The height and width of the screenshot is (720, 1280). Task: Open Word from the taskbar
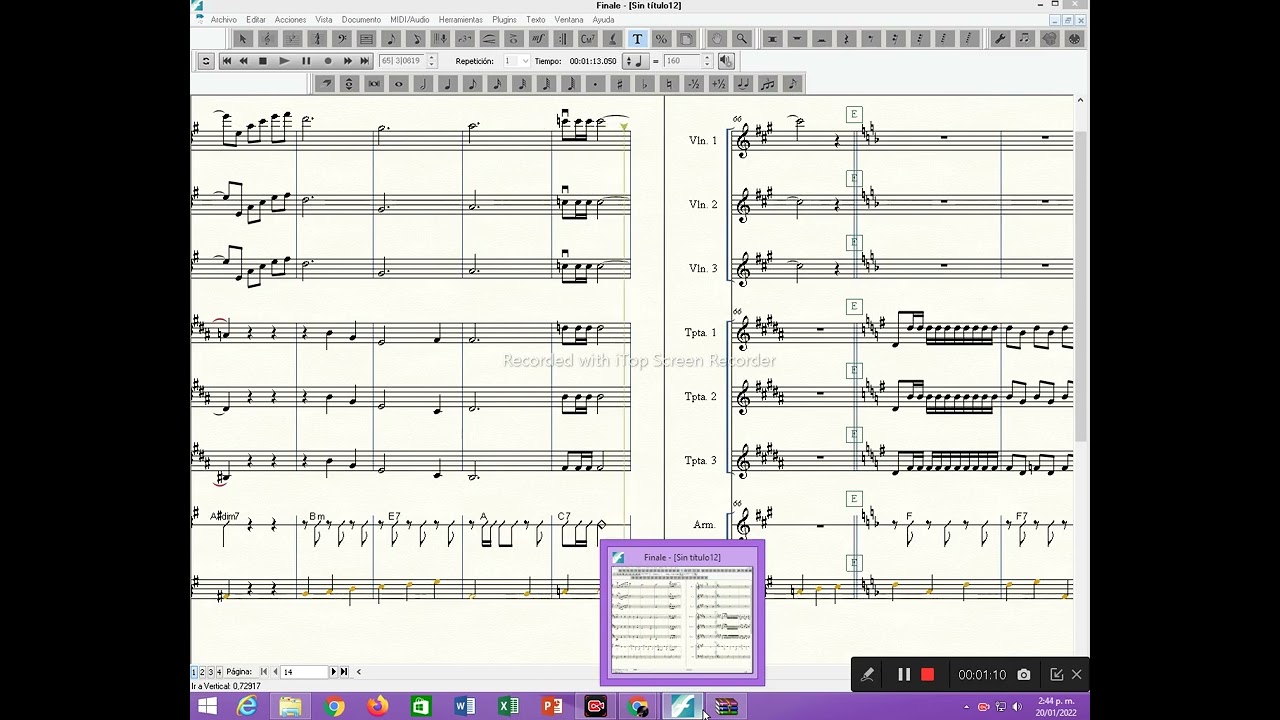464,706
